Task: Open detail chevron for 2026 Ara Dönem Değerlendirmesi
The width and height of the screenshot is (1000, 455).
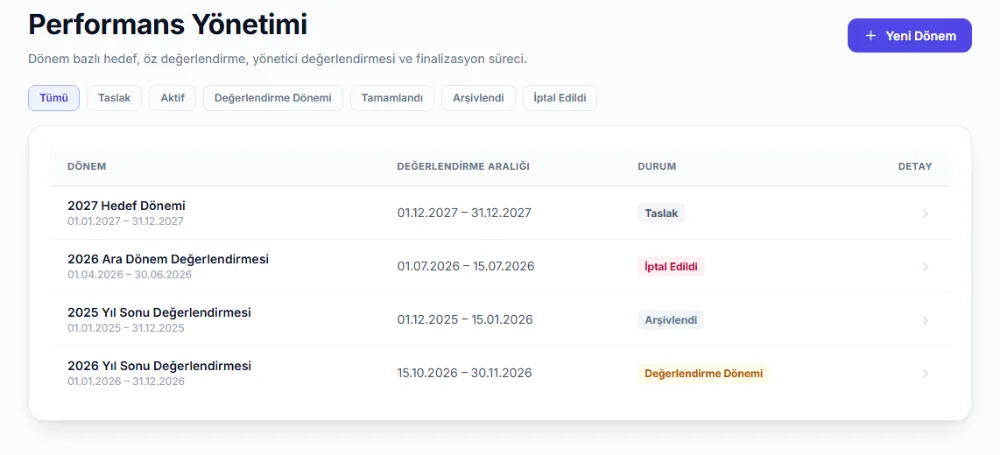Action: (x=925, y=267)
